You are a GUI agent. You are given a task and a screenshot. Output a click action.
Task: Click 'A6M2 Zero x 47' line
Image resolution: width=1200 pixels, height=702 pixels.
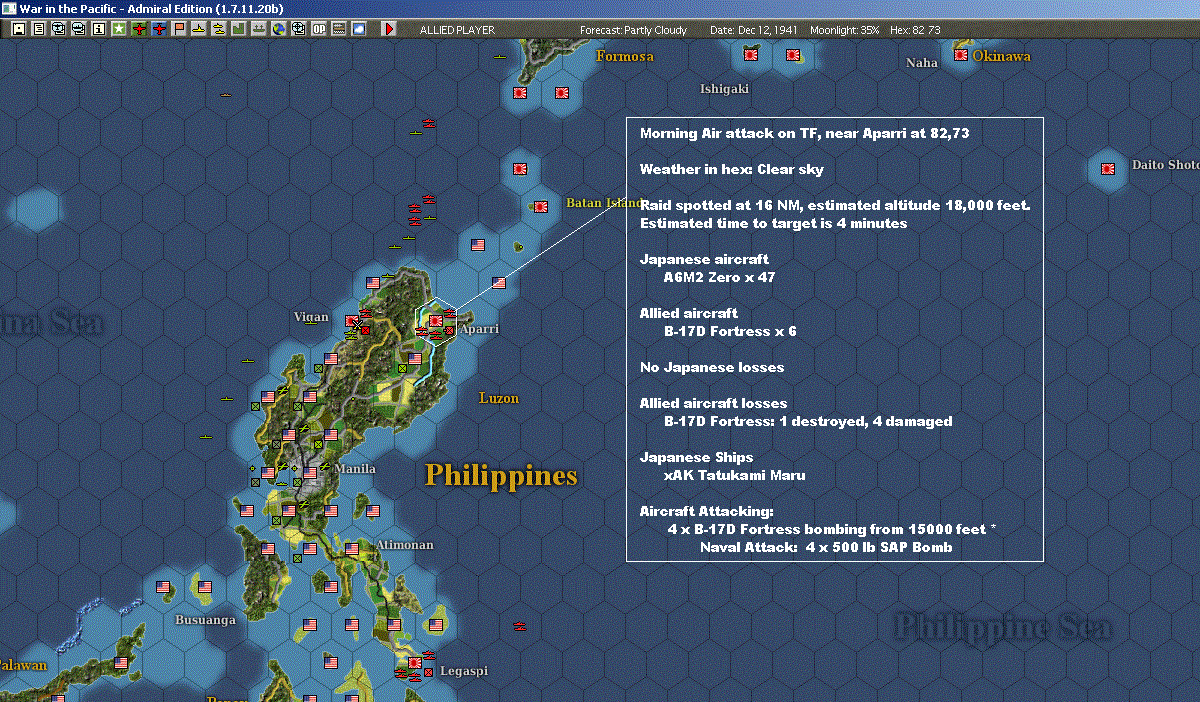tap(719, 277)
